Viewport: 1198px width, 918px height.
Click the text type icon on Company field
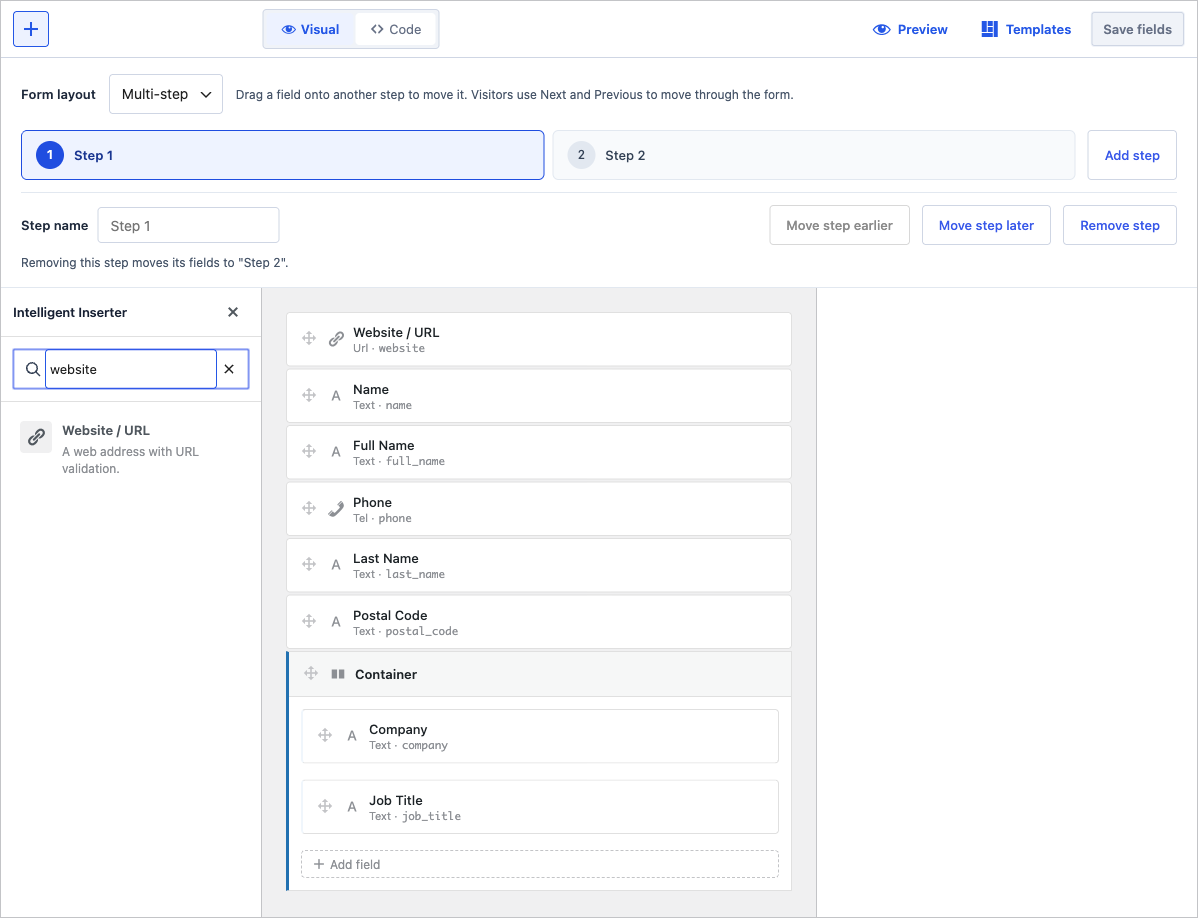(351, 736)
